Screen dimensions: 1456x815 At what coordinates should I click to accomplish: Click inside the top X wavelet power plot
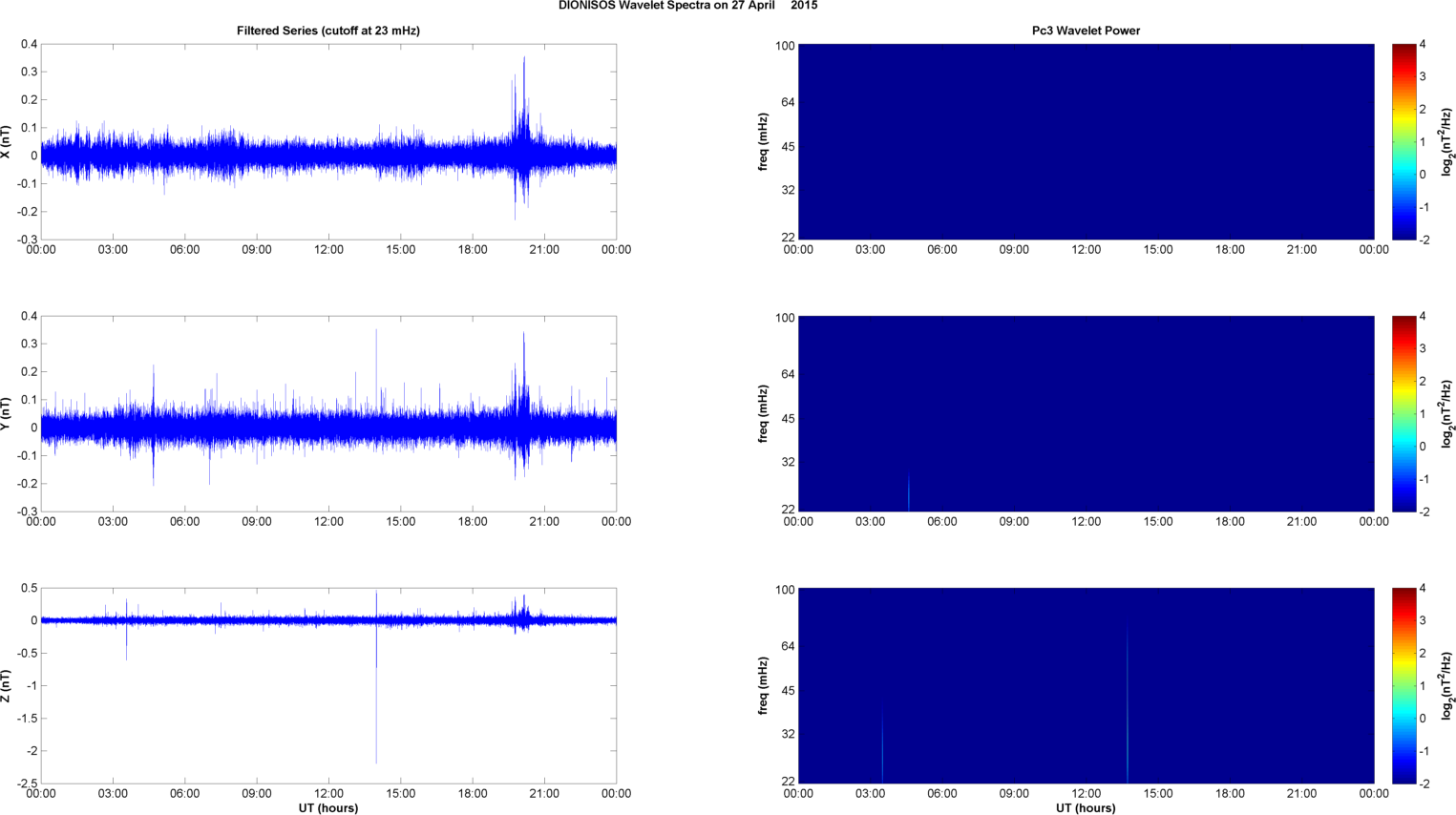[1086, 141]
